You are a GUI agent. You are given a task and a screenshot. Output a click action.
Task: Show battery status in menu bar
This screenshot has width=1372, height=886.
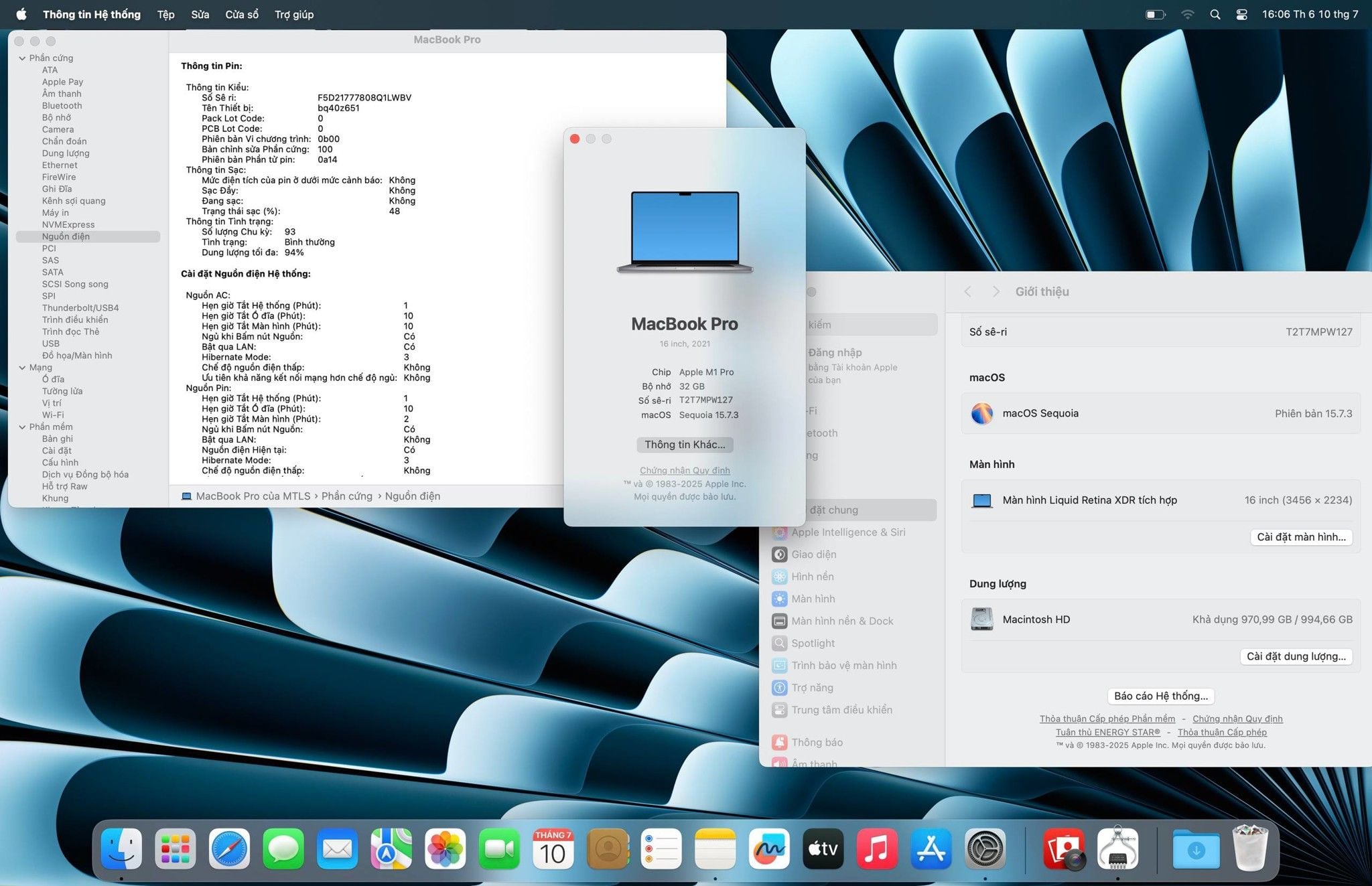pyautogui.click(x=1156, y=14)
